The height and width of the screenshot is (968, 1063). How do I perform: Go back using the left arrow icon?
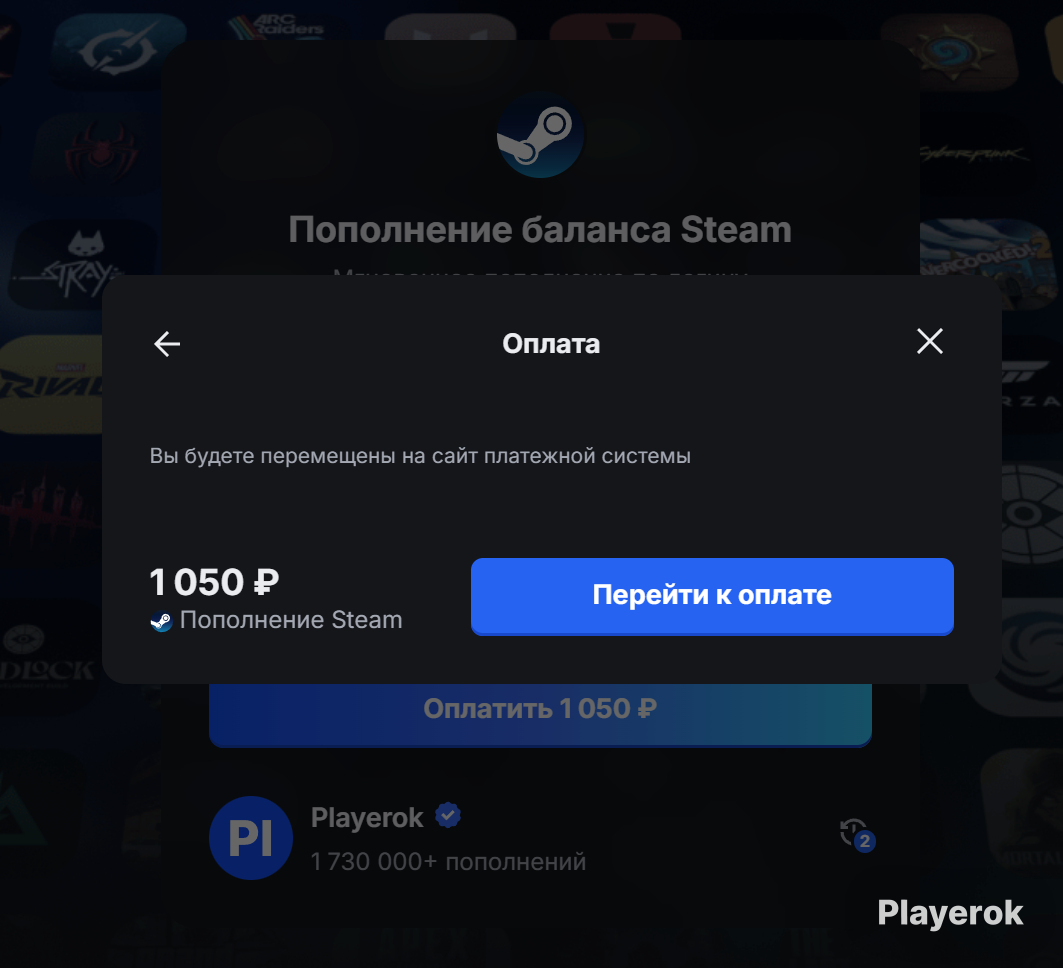(167, 344)
